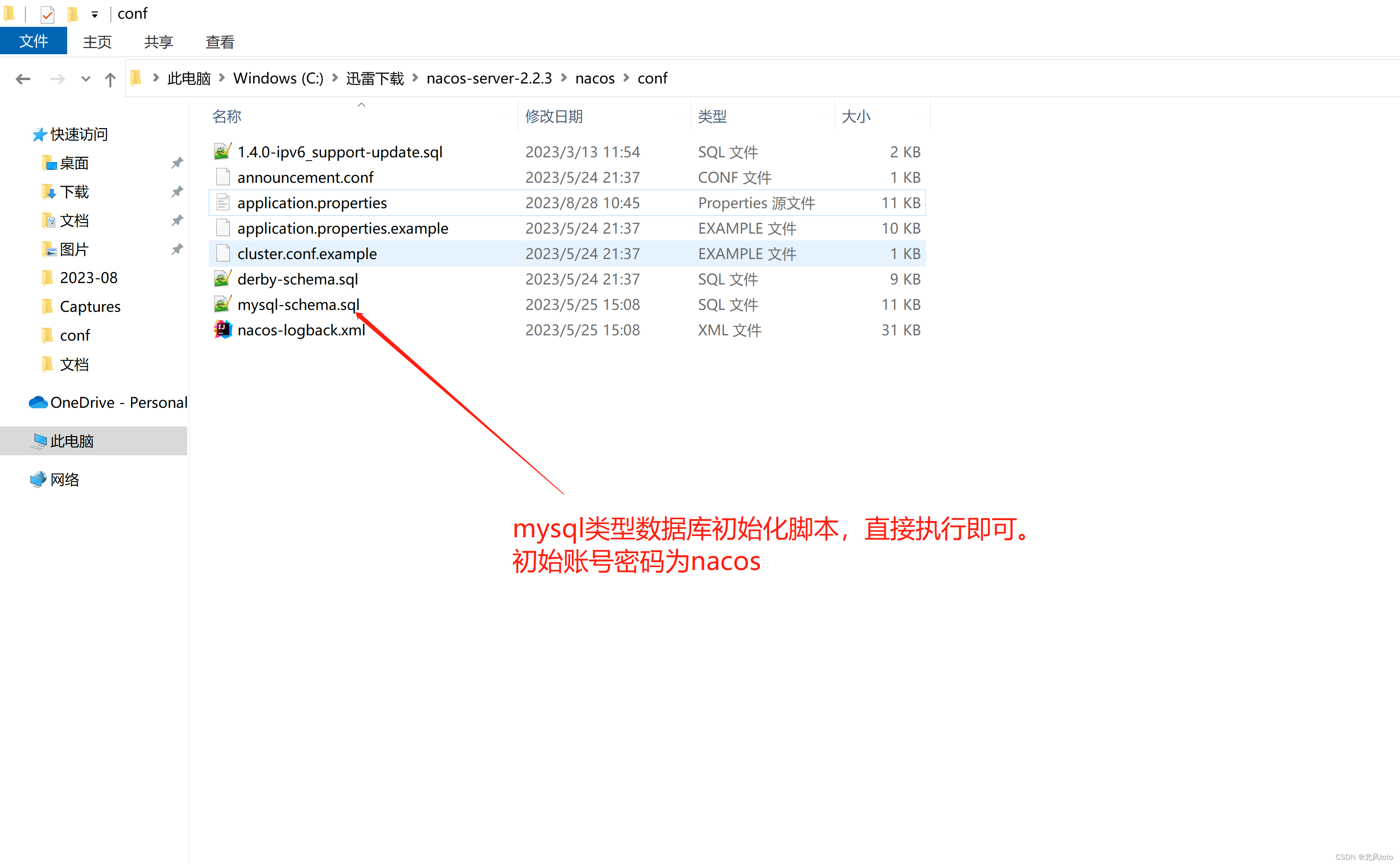Click pin icon next to 桌面
This screenshot has width=1400, height=865.
click(x=178, y=163)
